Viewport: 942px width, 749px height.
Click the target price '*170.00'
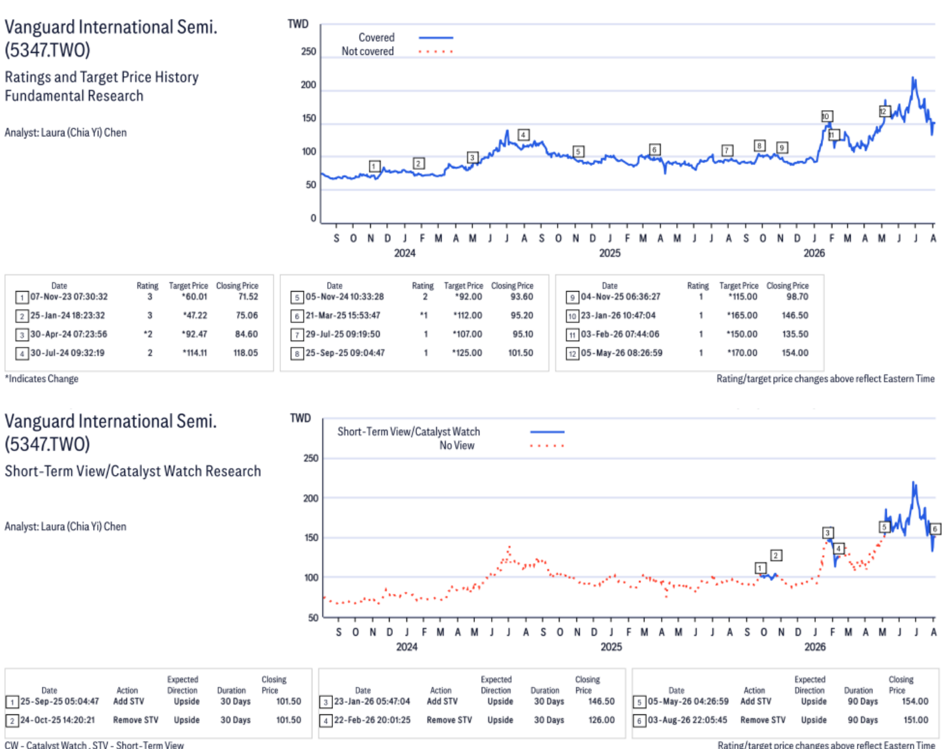coord(742,353)
